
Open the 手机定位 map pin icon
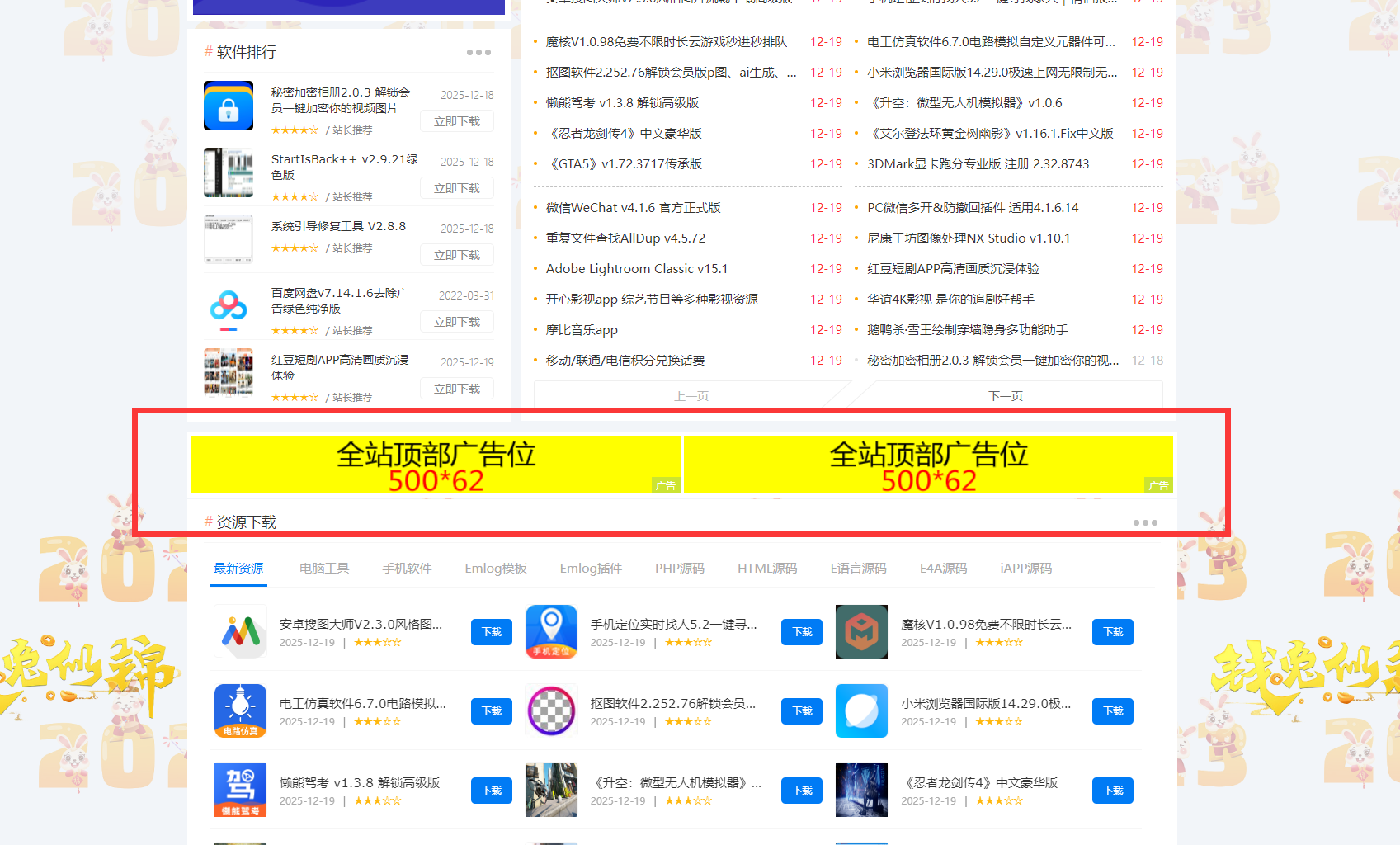(551, 632)
